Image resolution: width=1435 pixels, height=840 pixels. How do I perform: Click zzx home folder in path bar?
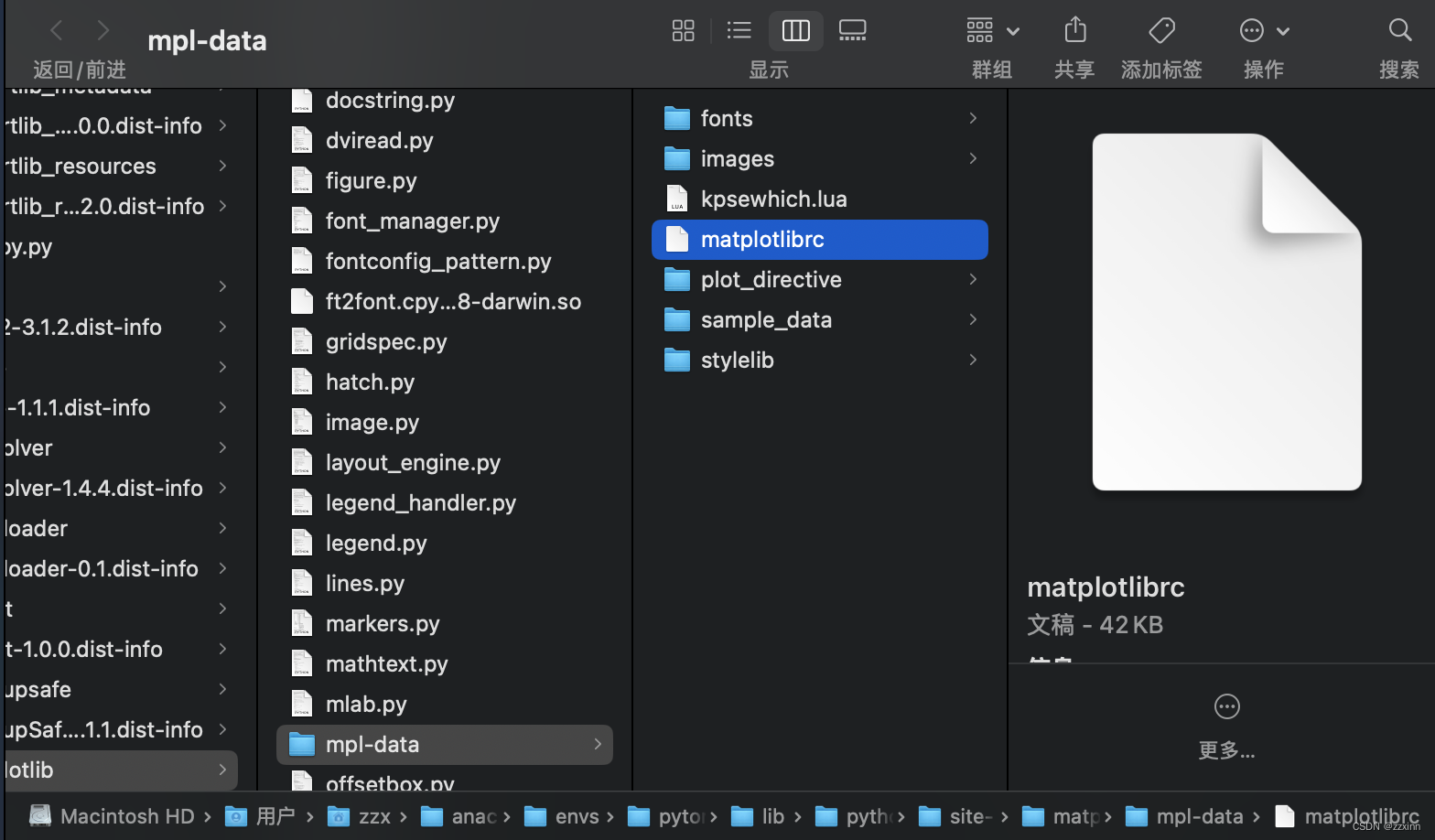pyautogui.click(x=360, y=816)
